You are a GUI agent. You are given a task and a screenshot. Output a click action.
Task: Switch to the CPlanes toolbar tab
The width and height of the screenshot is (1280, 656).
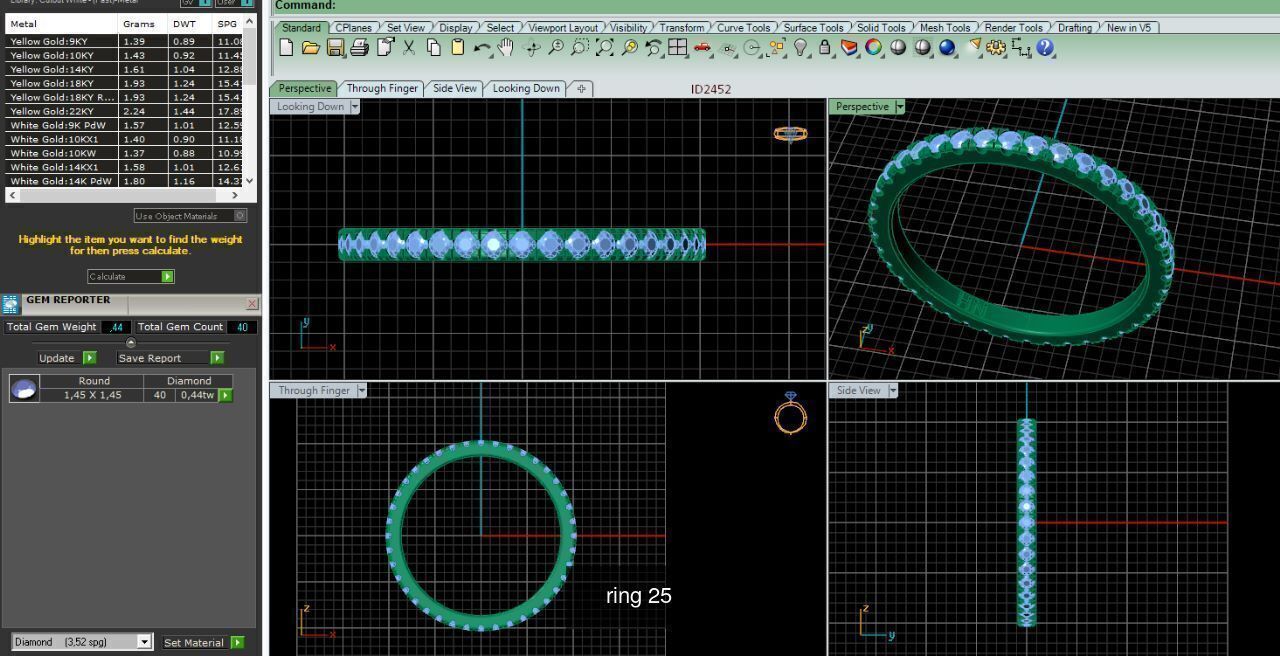pyautogui.click(x=353, y=28)
